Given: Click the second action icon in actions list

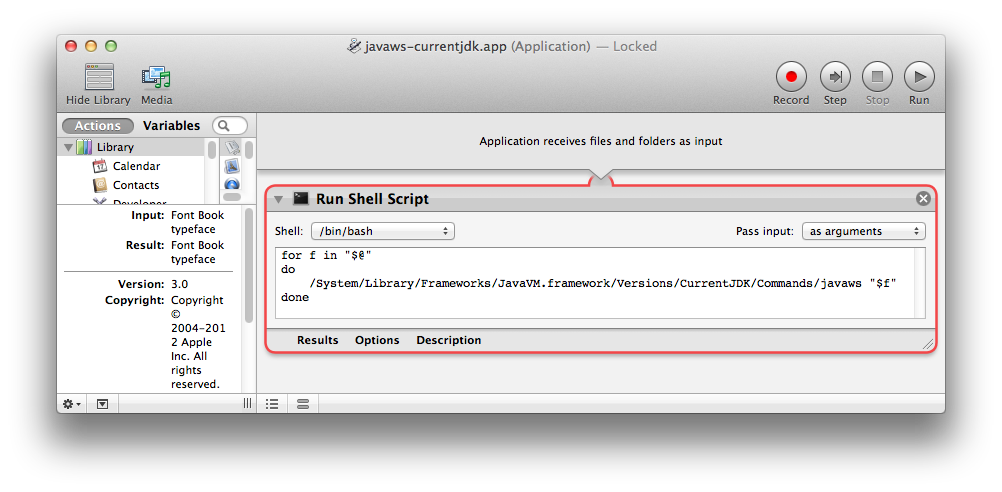Looking at the screenshot, I should 231,167.
